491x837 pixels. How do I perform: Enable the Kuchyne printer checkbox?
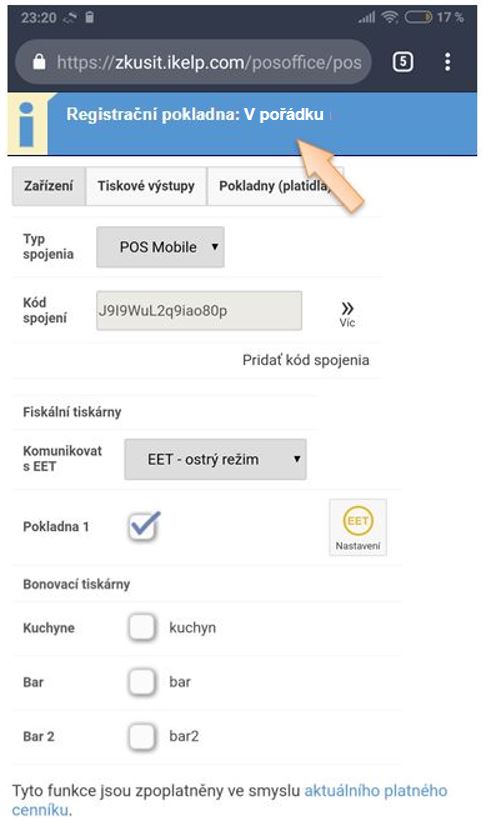[142, 627]
